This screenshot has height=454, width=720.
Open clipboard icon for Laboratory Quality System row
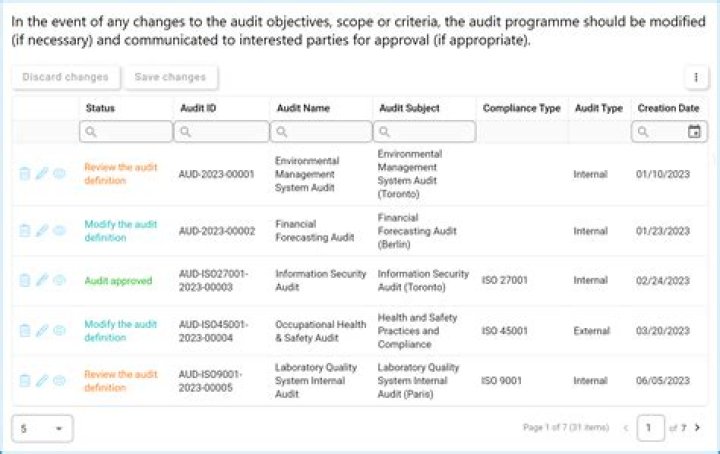point(25,381)
